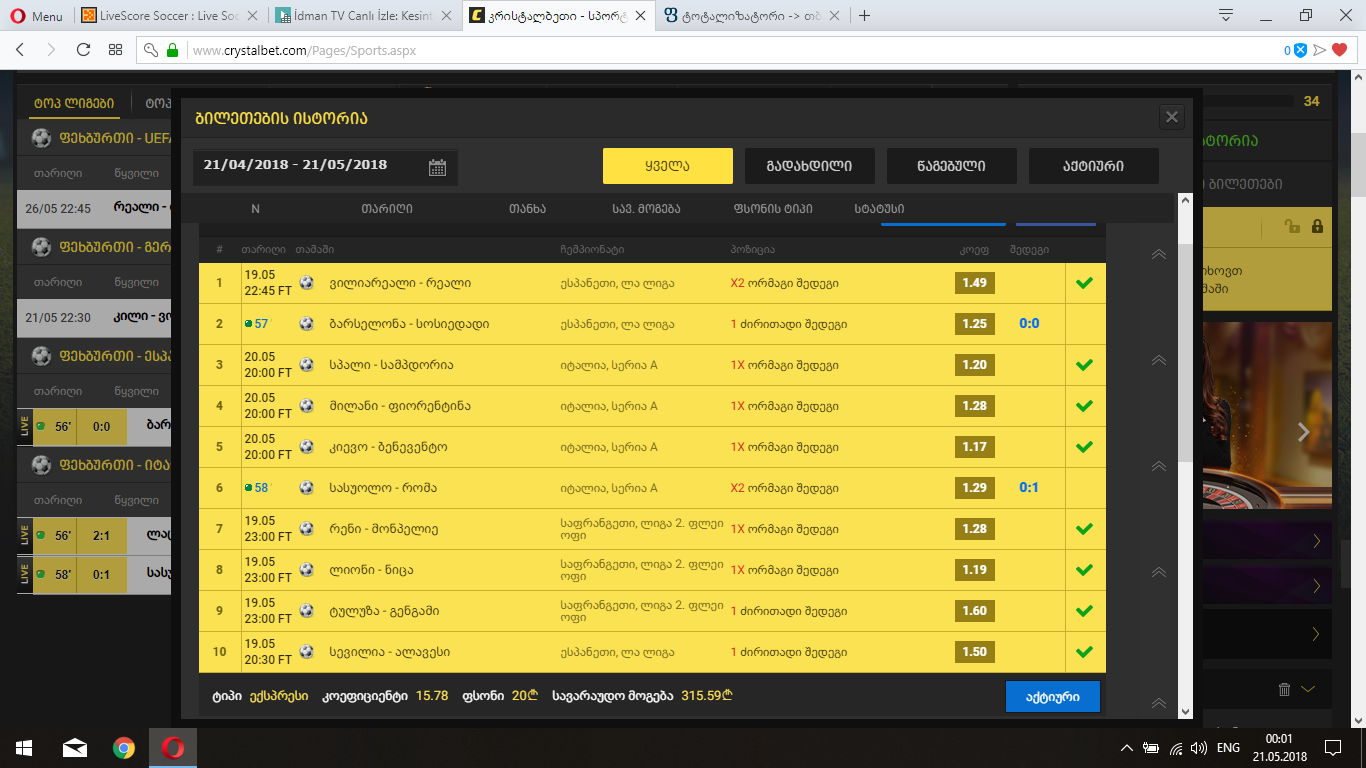Click the soccer ball in the სევილია - ალავესი row
Image resolution: width=1366 pixels, height=768 pixels.
306,652
